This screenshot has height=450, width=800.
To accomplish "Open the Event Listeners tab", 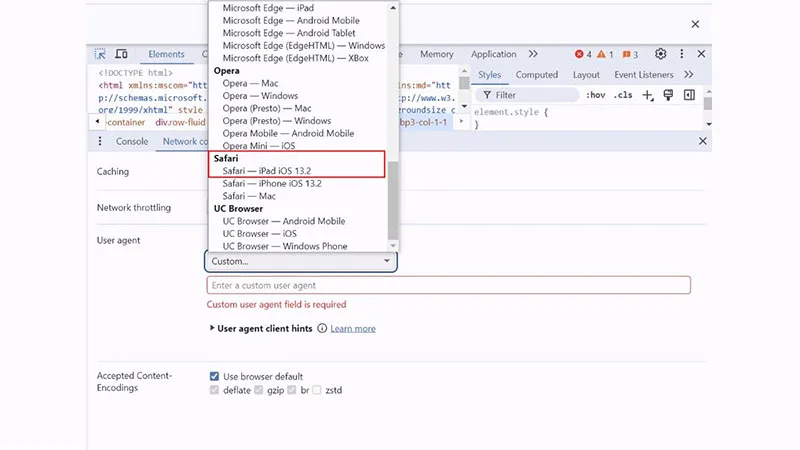I will coord(644,74).
